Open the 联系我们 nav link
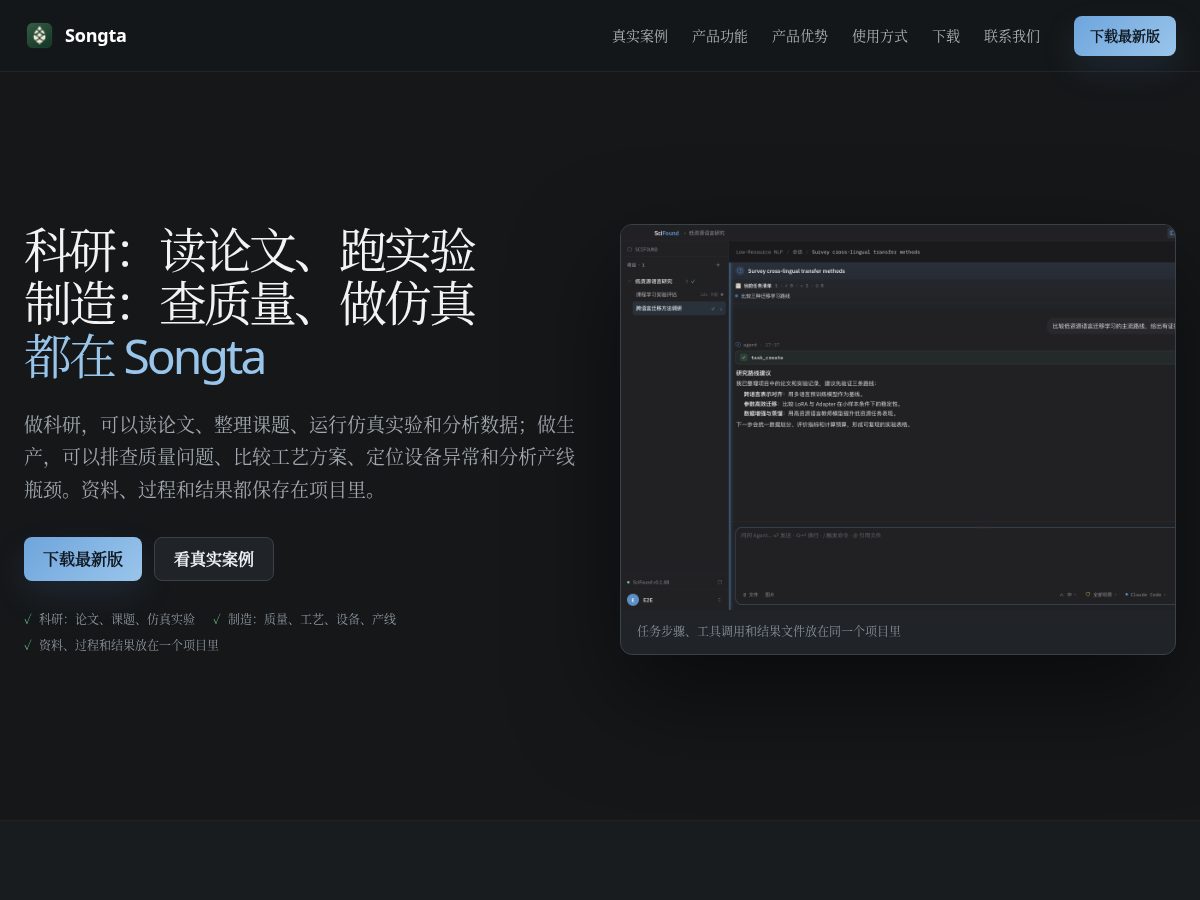Screen dimensions: 1200x900 [x=1012, y=36]
